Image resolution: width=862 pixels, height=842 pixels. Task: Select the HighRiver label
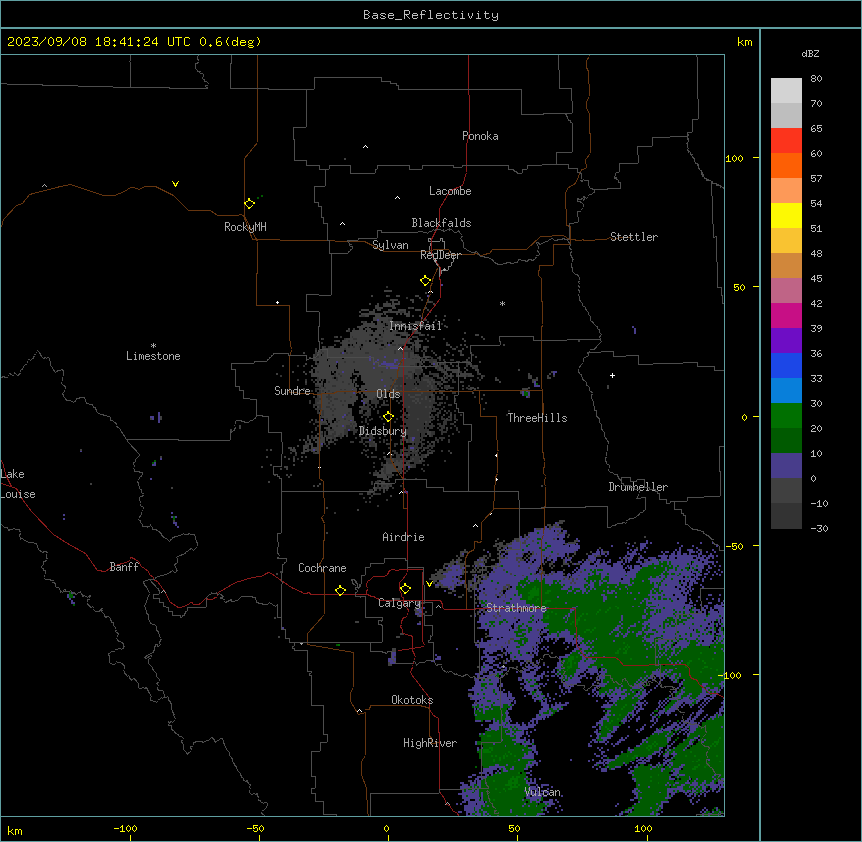coord(430,743)
